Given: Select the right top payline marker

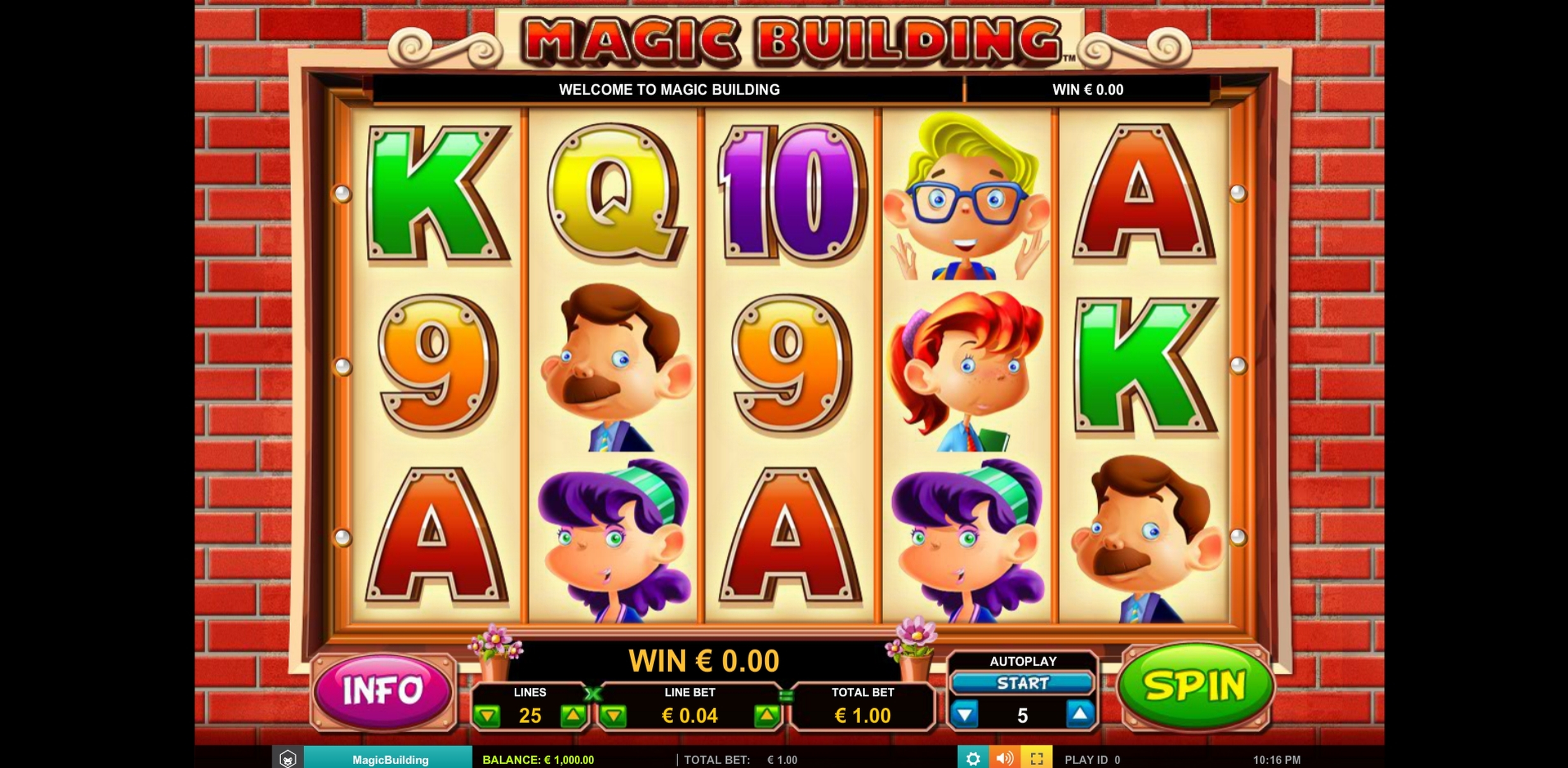Looking at the screenshot, I should tap(1237, 193).
